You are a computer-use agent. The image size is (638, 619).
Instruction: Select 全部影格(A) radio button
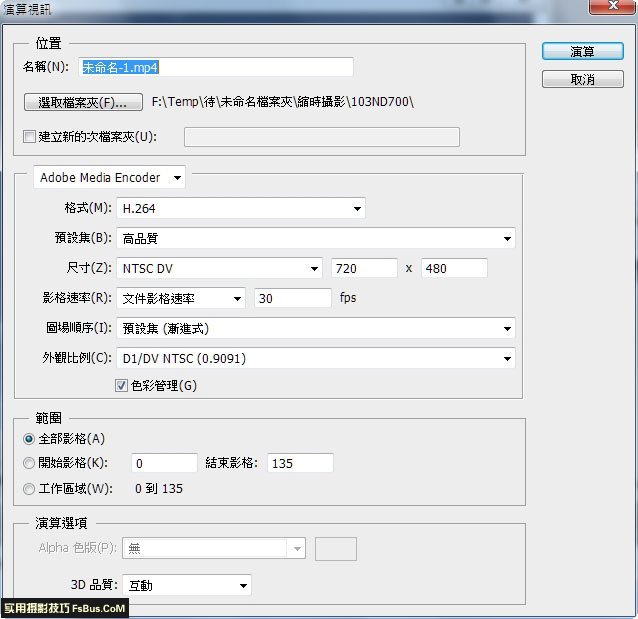[x=29, y=439]
